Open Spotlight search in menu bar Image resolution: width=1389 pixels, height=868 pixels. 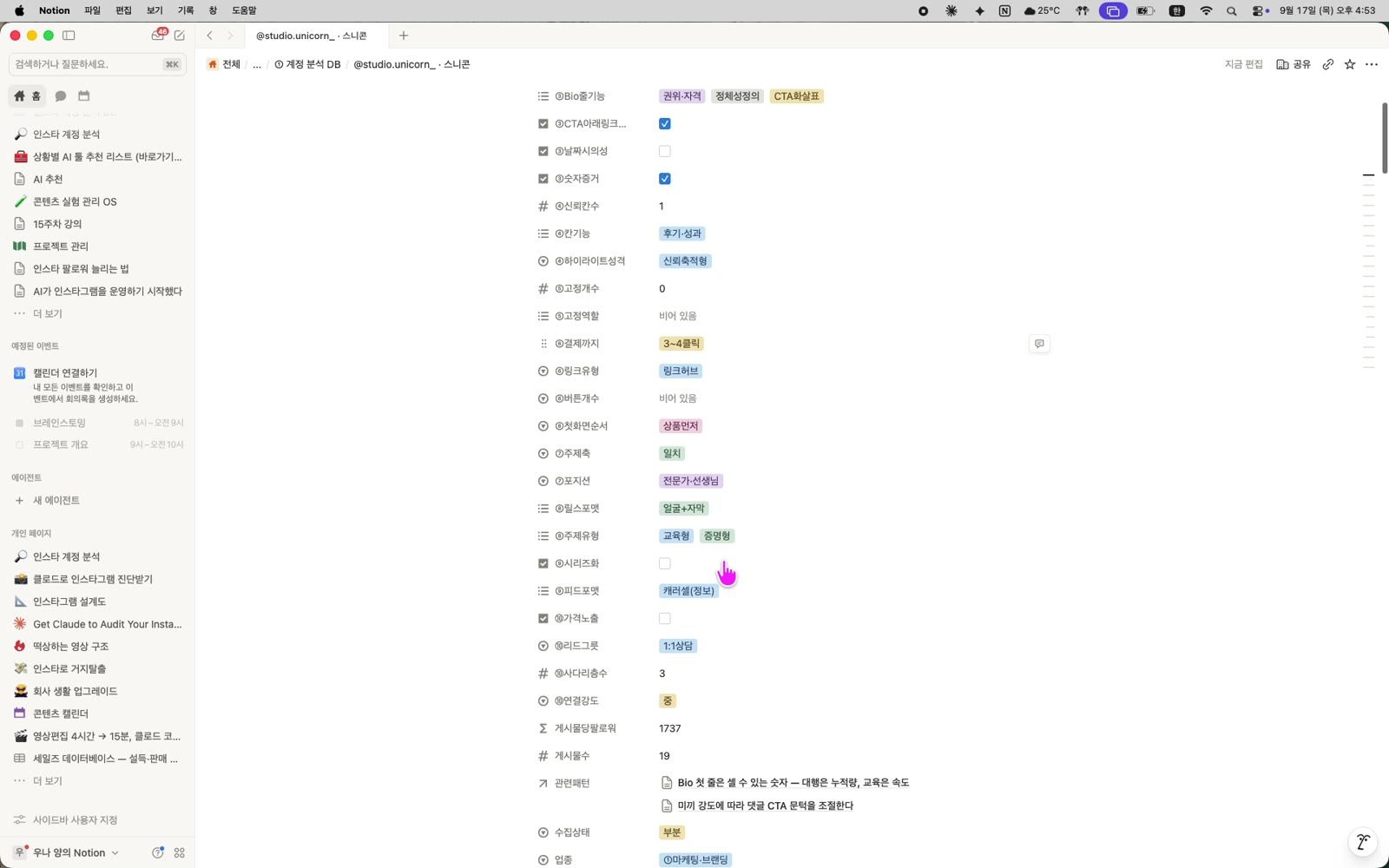[x=1231, y=10]
